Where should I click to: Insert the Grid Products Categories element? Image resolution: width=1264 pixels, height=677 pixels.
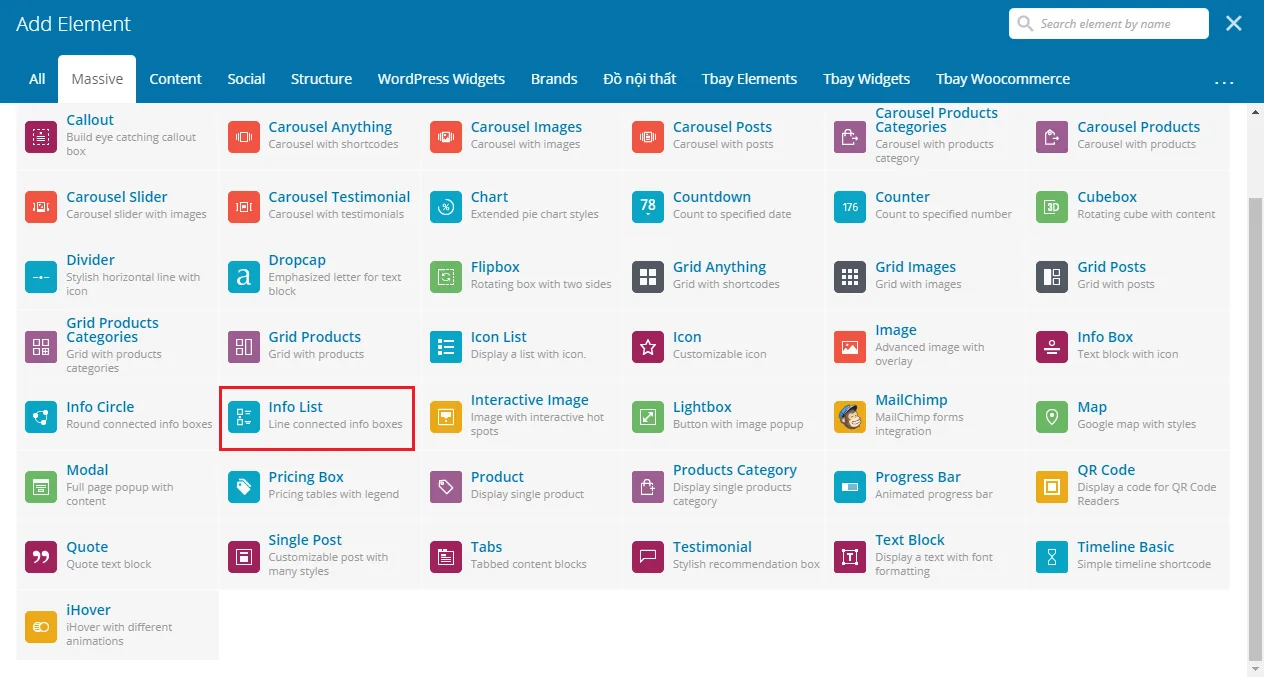pyautogui.click(x=117, y=347)
